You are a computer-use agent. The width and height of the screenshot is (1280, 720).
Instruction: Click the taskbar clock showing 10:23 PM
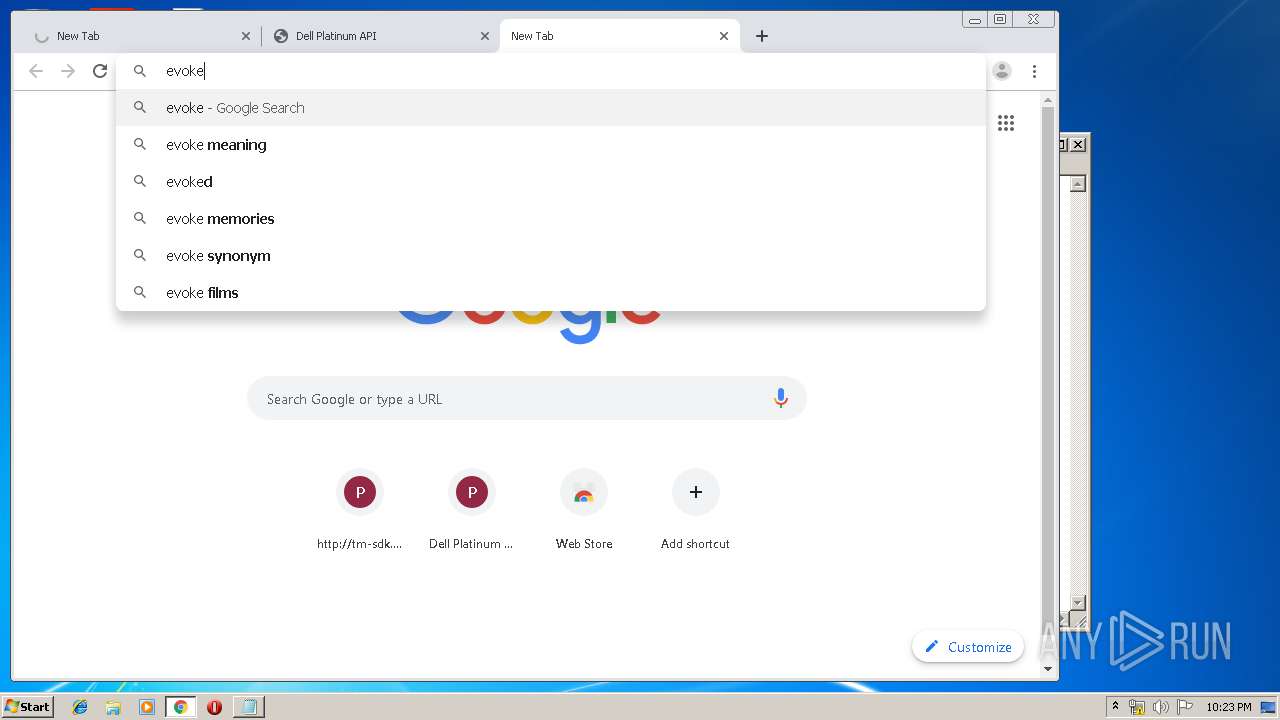point(1228,707)
